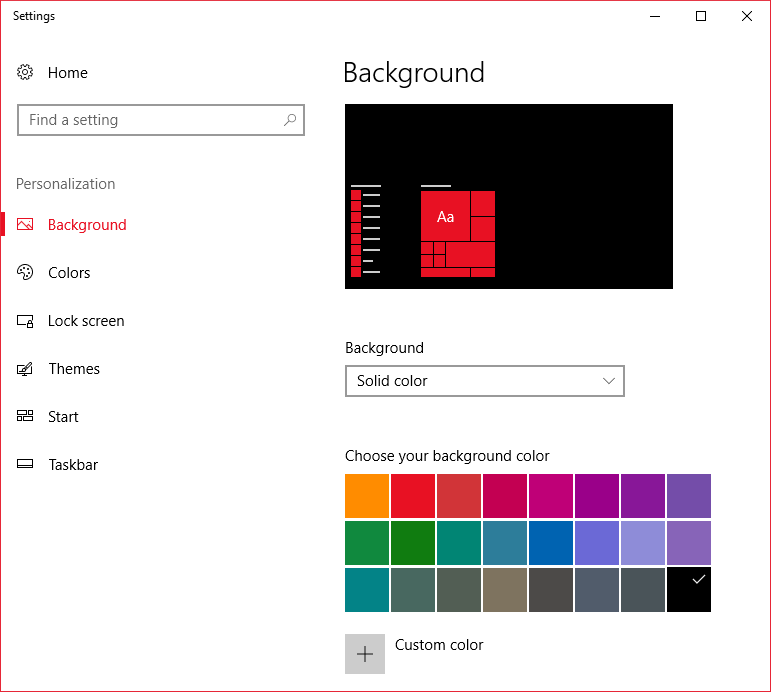Select the dark green swatch in second row
Screen dimensions: 771x692
click(412, 542)
